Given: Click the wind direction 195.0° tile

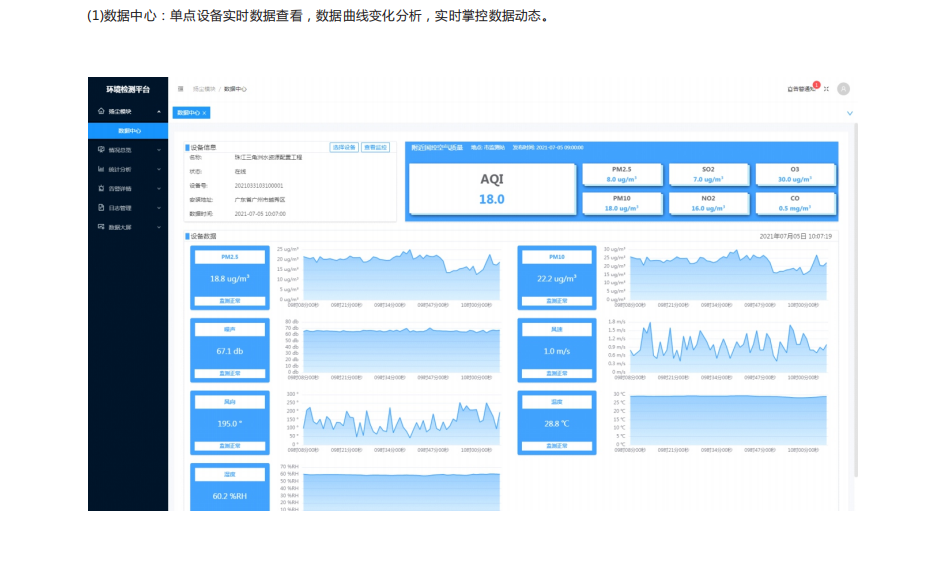Looking at the screenshot, I should click(230, 422).
